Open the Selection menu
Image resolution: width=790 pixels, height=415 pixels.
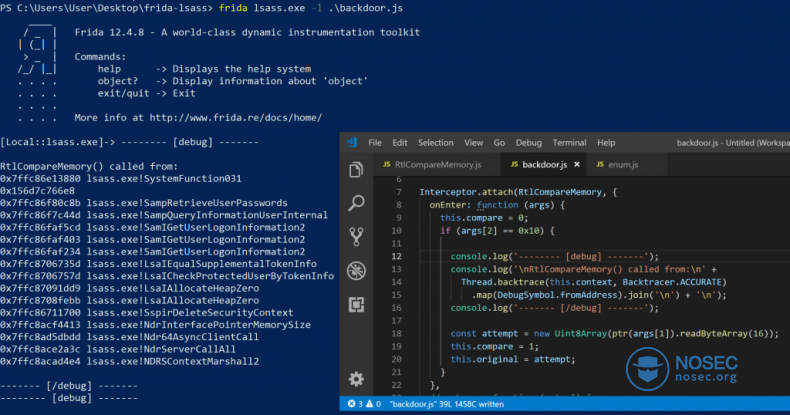(435, 143)
